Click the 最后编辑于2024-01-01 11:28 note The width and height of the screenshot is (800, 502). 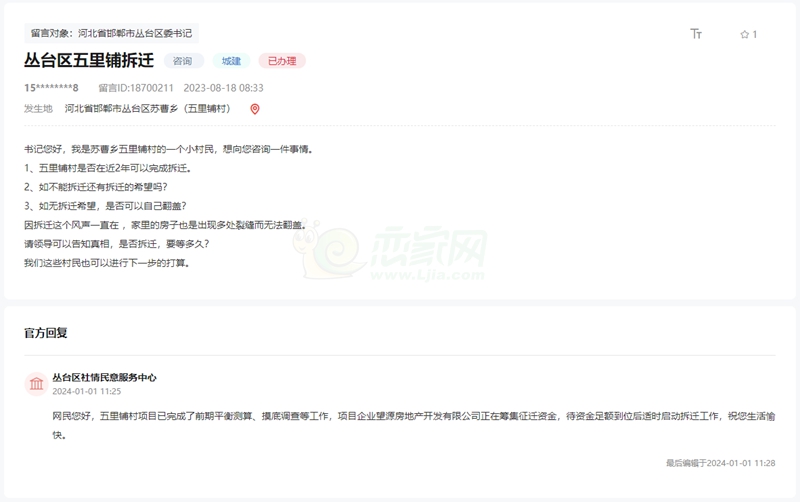point(720,463)
